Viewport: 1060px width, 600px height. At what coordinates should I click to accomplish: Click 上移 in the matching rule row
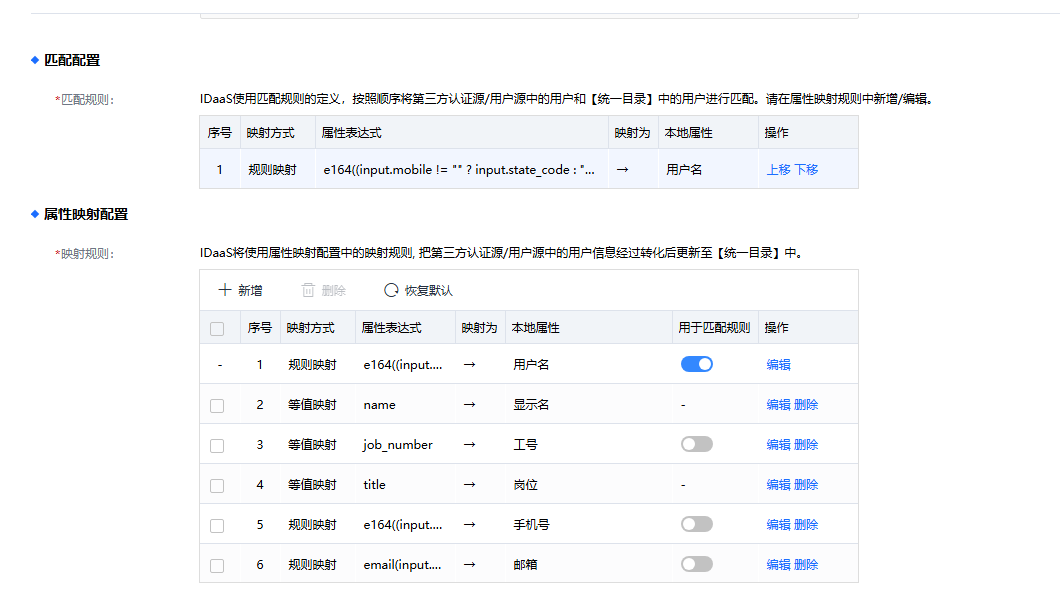pyautogui.click(x=778, y=170)
